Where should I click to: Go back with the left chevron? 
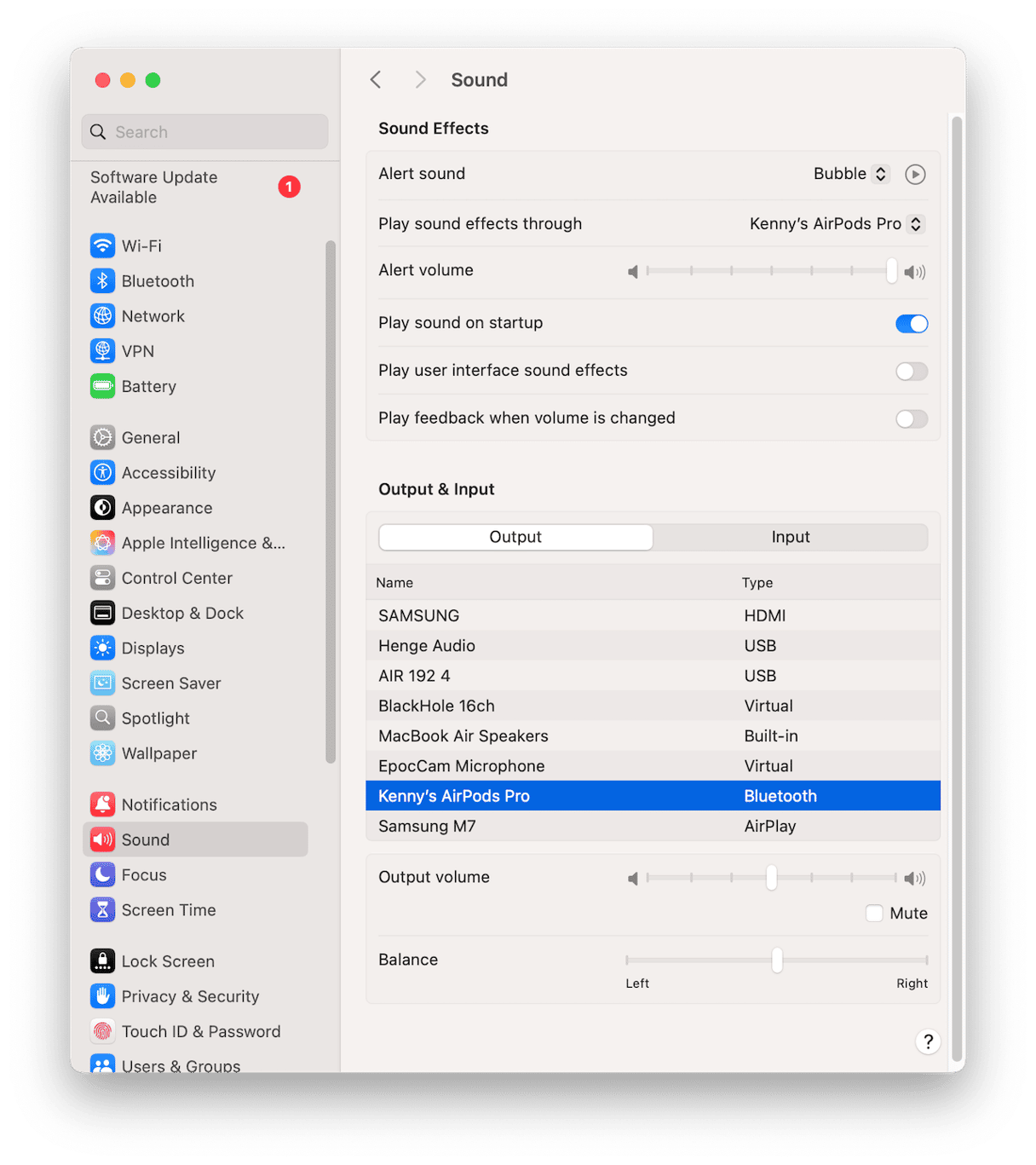click(x=376, y=79)
